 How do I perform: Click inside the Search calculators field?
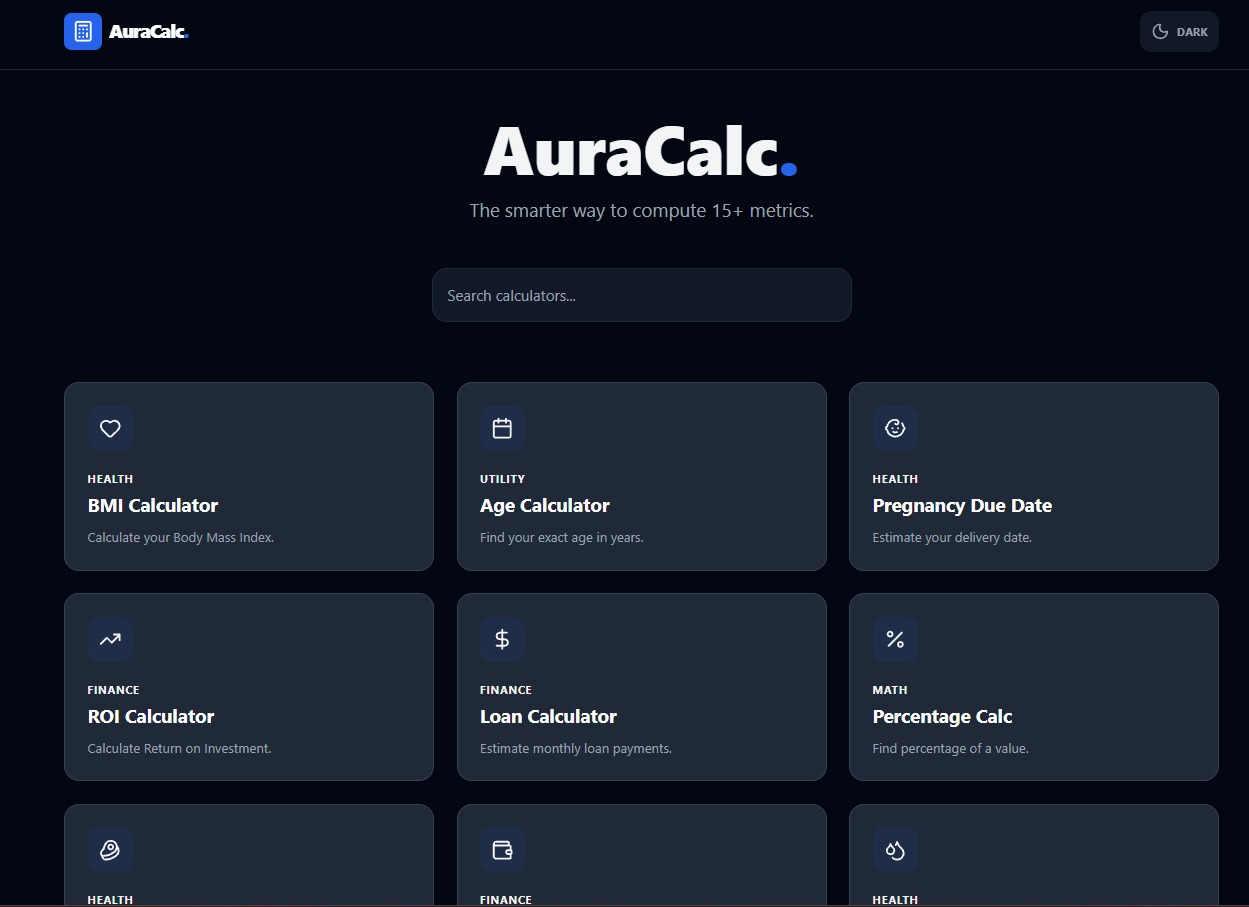tap(641, 295)
